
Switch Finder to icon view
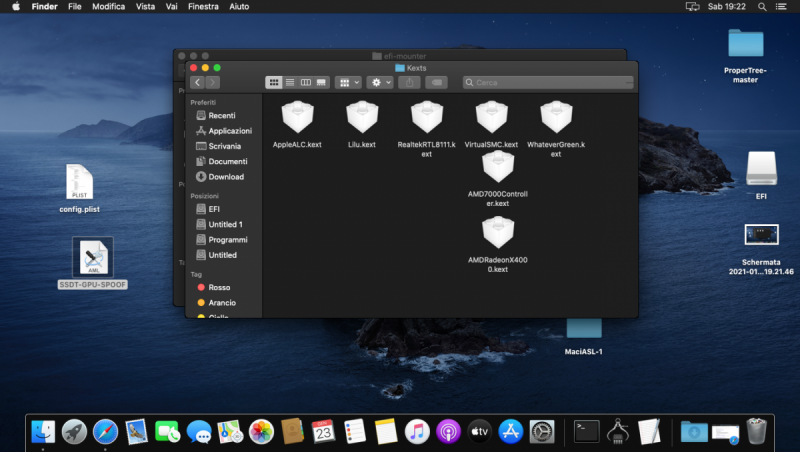274,82
